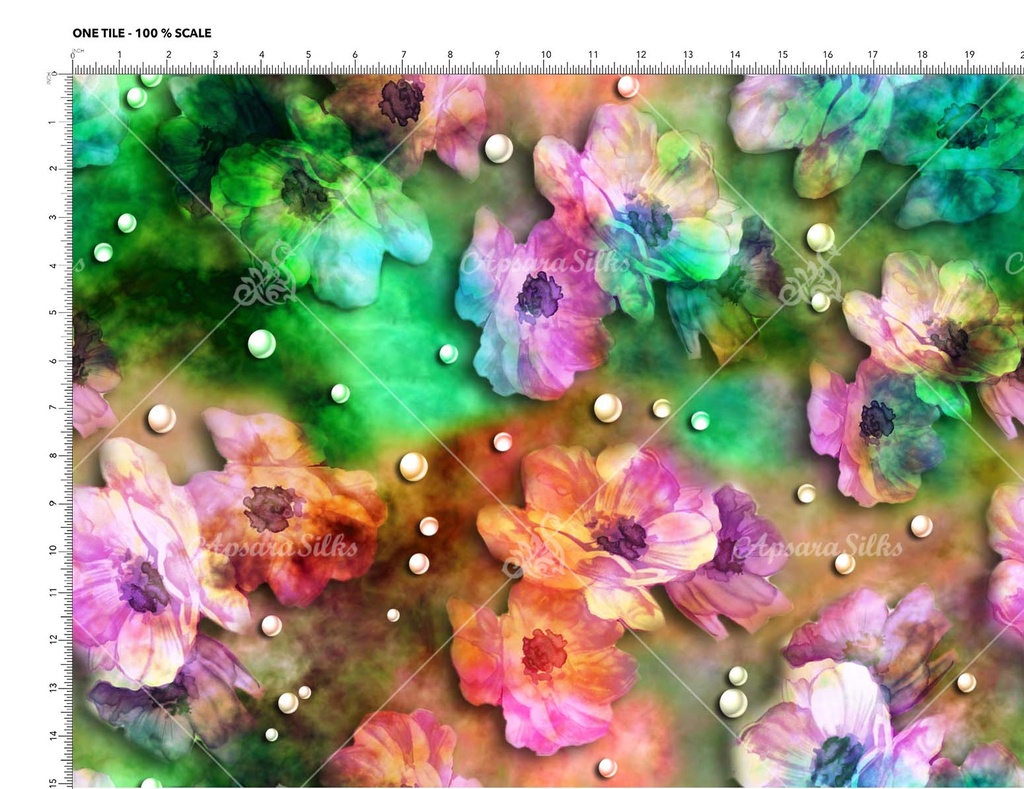Click the number 8 on the vertical ruler
The image size is (1024, 789).
pos(52,455)
